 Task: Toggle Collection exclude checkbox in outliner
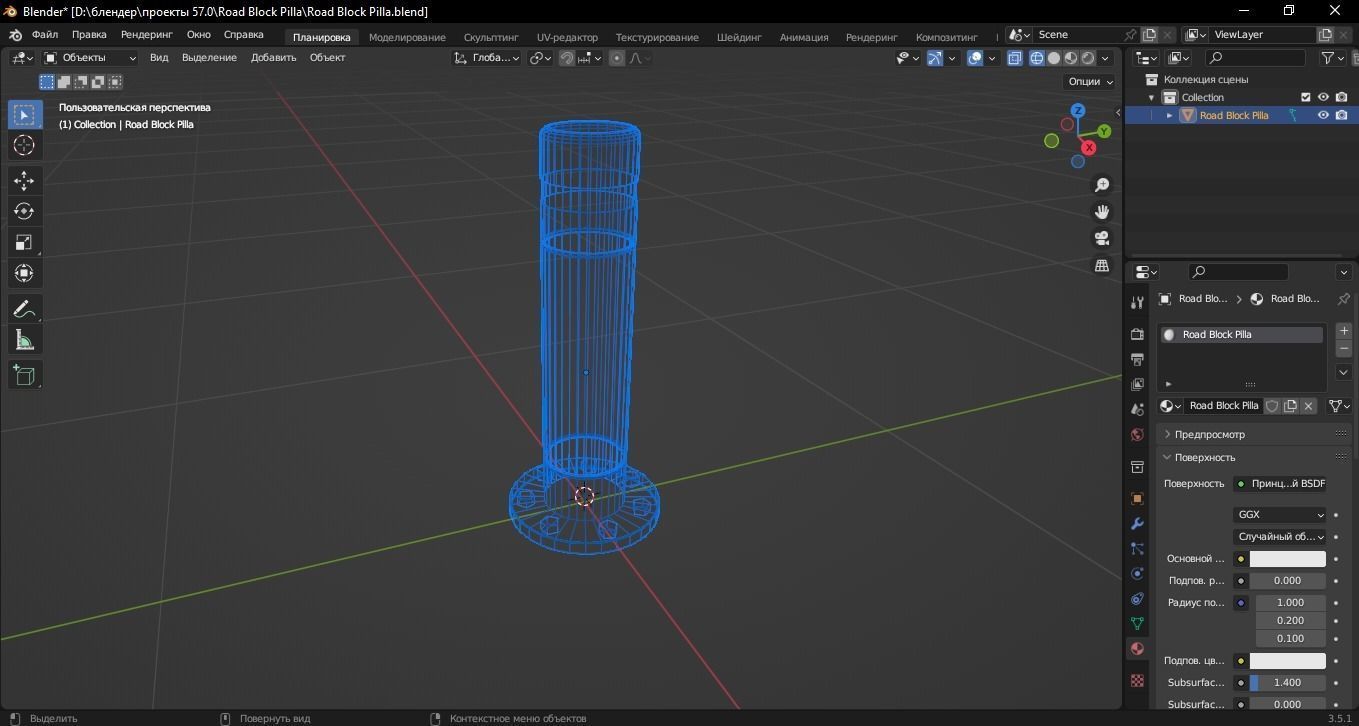pos(1305,97)
